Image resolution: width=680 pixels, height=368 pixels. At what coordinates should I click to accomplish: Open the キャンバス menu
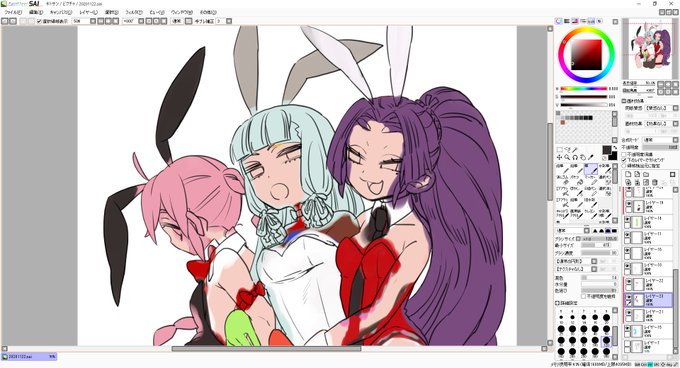[61, 12]
